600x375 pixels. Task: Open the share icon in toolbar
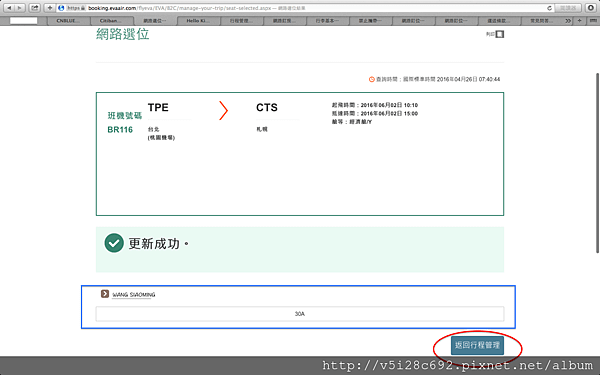point(35,8)
